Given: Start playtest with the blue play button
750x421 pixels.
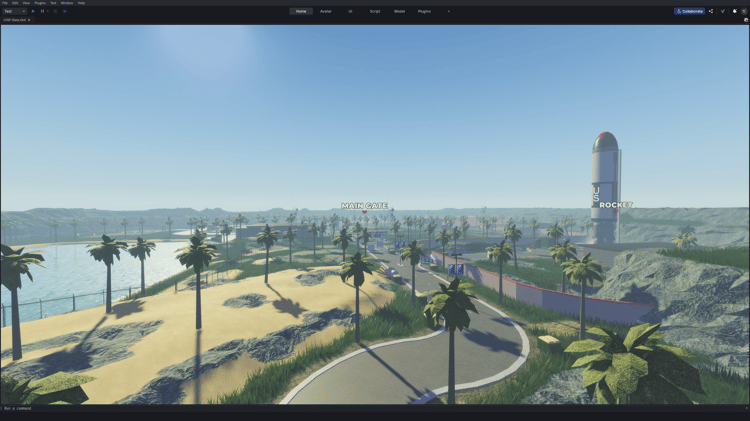Looking at the screenshot, I should point(33,11).
